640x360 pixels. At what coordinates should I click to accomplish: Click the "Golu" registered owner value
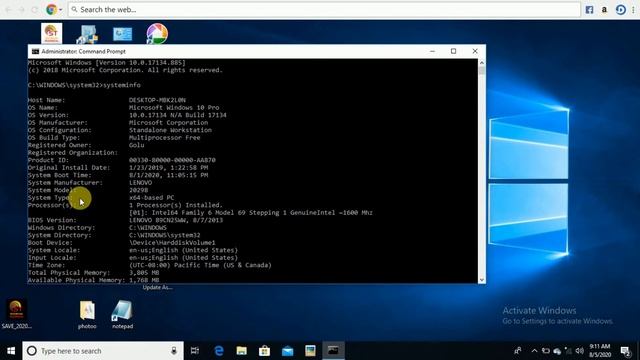(137, 145)
